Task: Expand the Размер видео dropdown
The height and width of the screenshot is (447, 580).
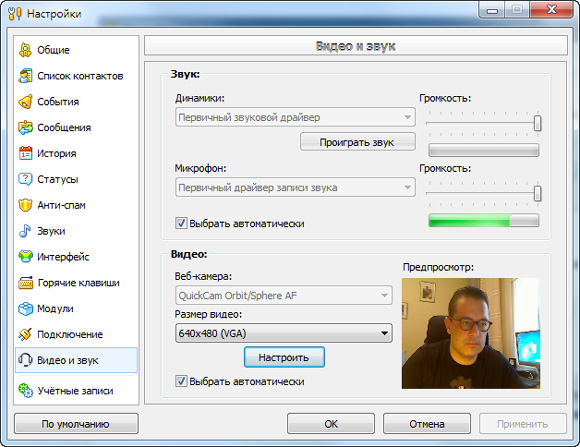Action: click(x=284, y=333)
